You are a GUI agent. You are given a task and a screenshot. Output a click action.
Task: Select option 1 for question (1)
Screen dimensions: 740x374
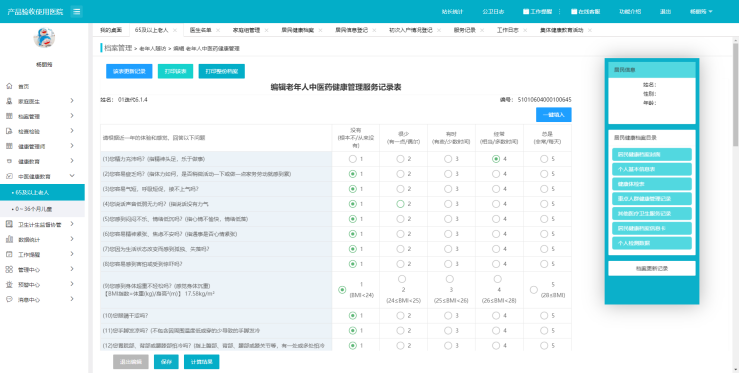coord(353,159)
